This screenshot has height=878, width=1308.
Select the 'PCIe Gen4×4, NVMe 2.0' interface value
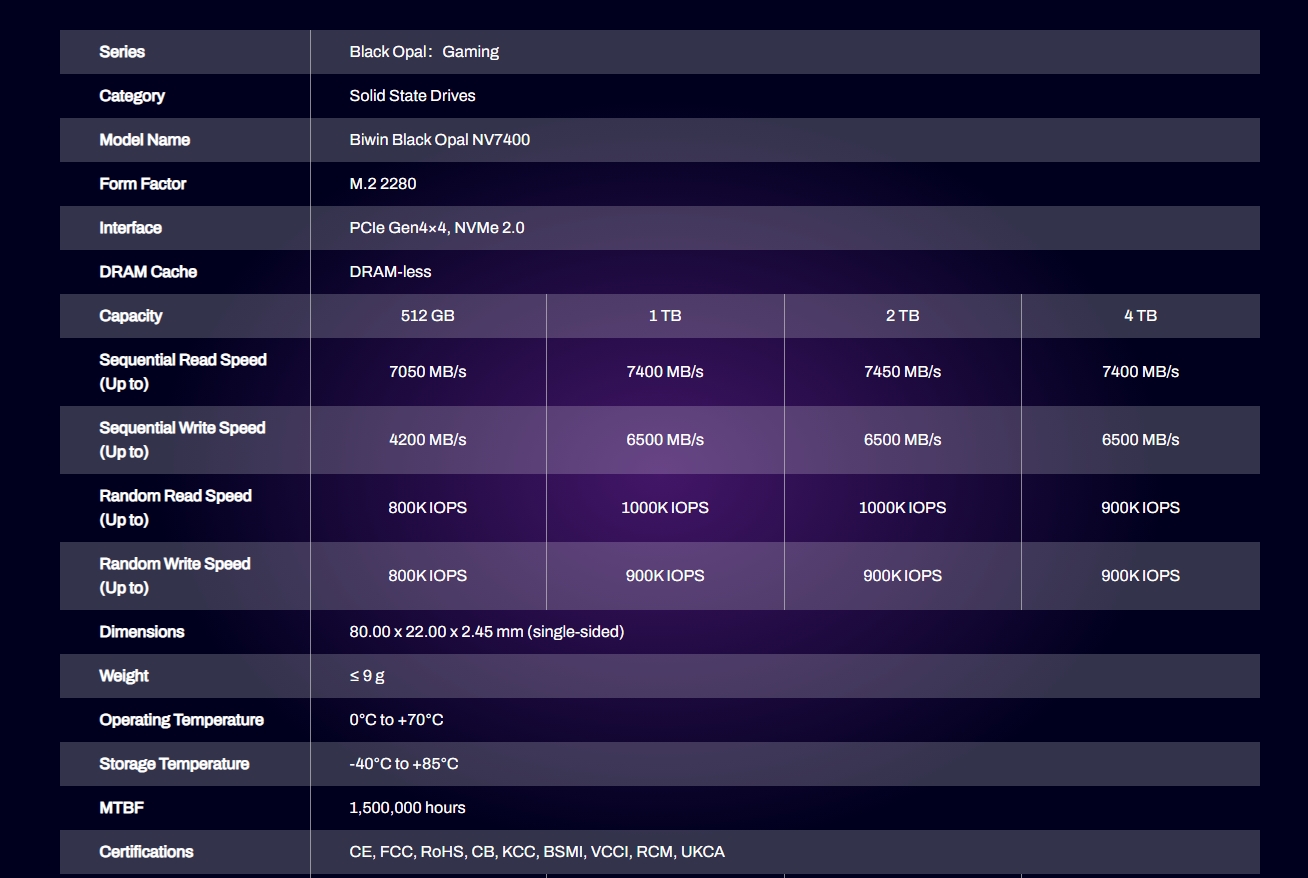(x=437, y=228)
